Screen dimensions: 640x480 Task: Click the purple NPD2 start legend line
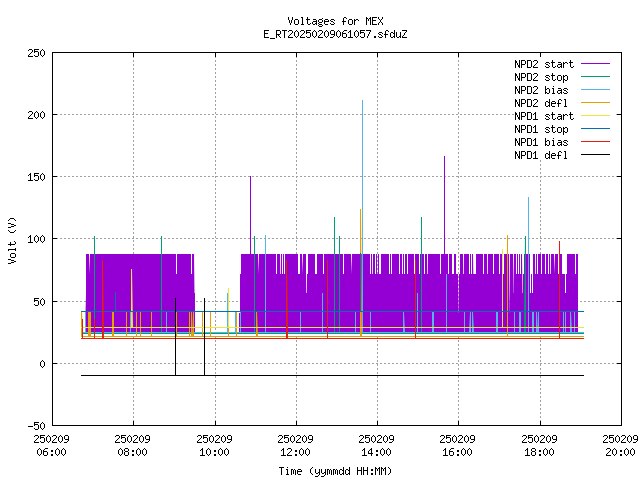pos(596,64)
